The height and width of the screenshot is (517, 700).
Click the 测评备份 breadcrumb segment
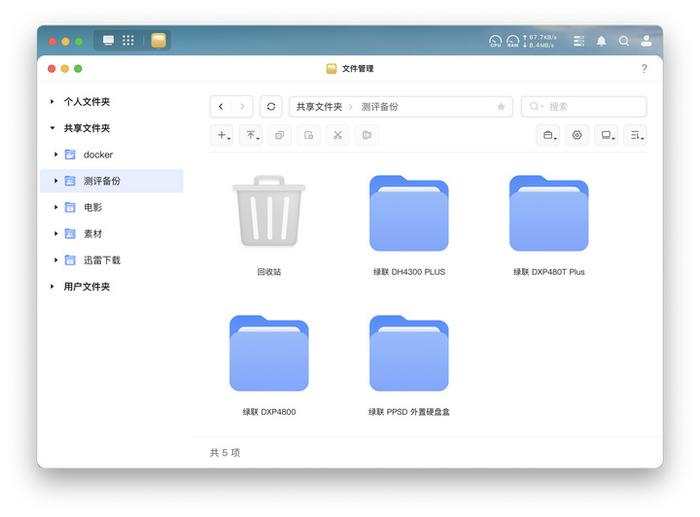(x=379, y=107)
